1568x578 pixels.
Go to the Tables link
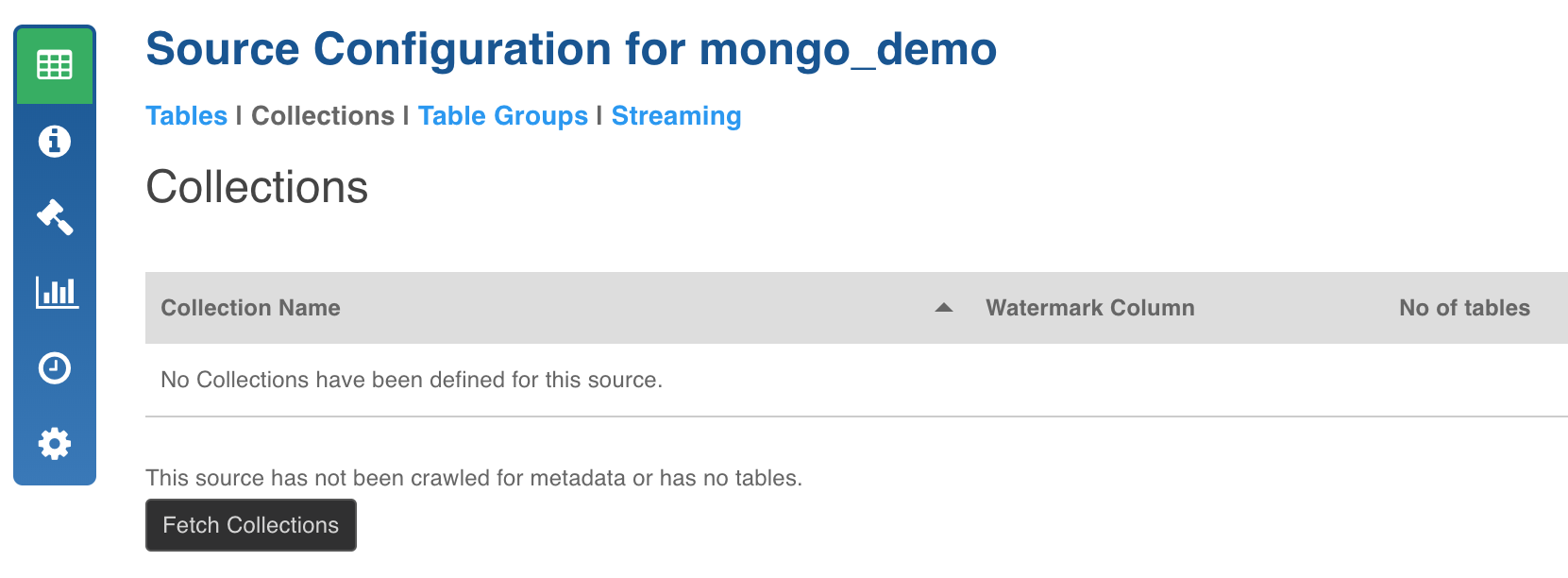tap(186, 116)
